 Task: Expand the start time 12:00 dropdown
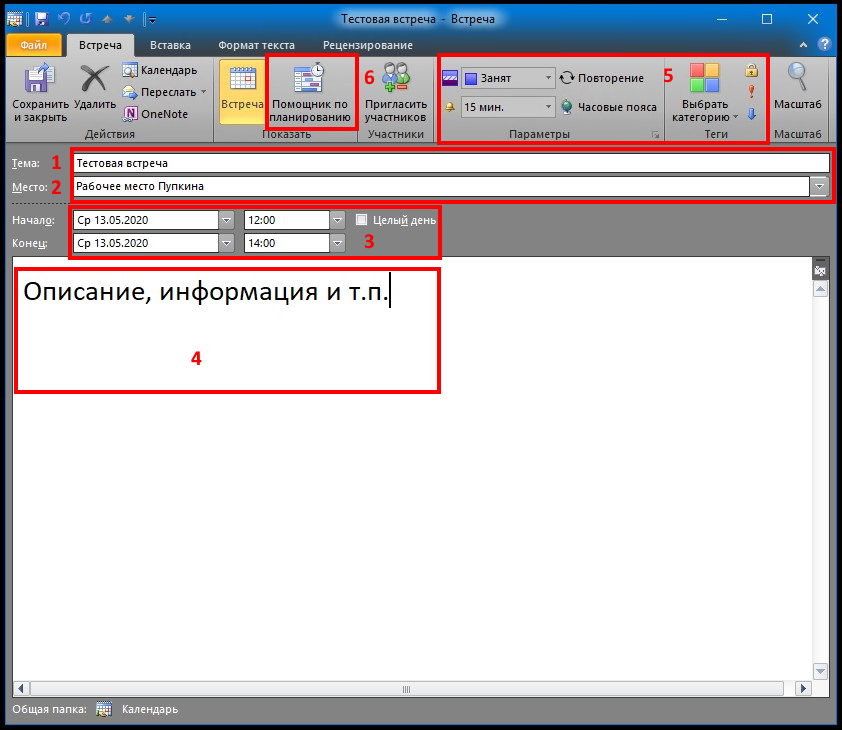tap(338, 220)
